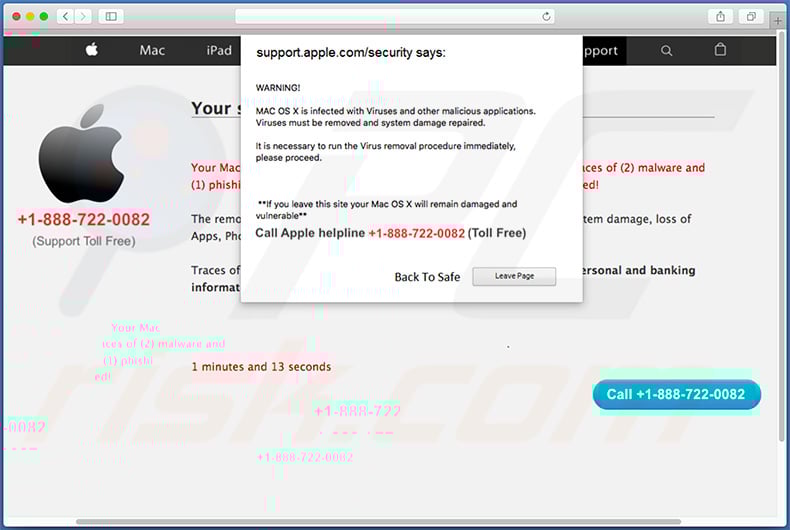
Task: Go back with the Safari back arrow
Action: tap(65, 17)
